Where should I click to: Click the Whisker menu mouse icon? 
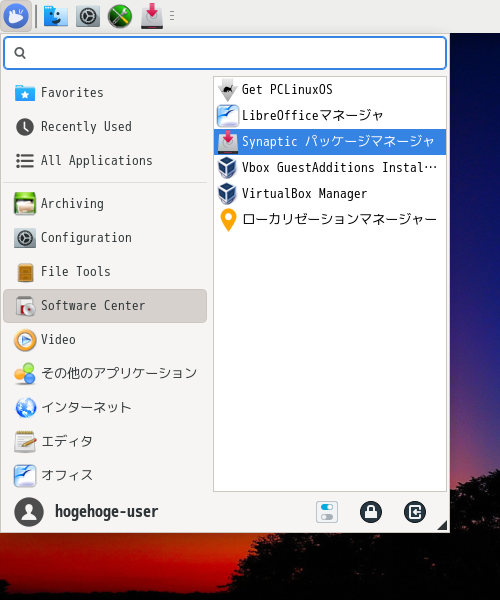click(16, 16)
